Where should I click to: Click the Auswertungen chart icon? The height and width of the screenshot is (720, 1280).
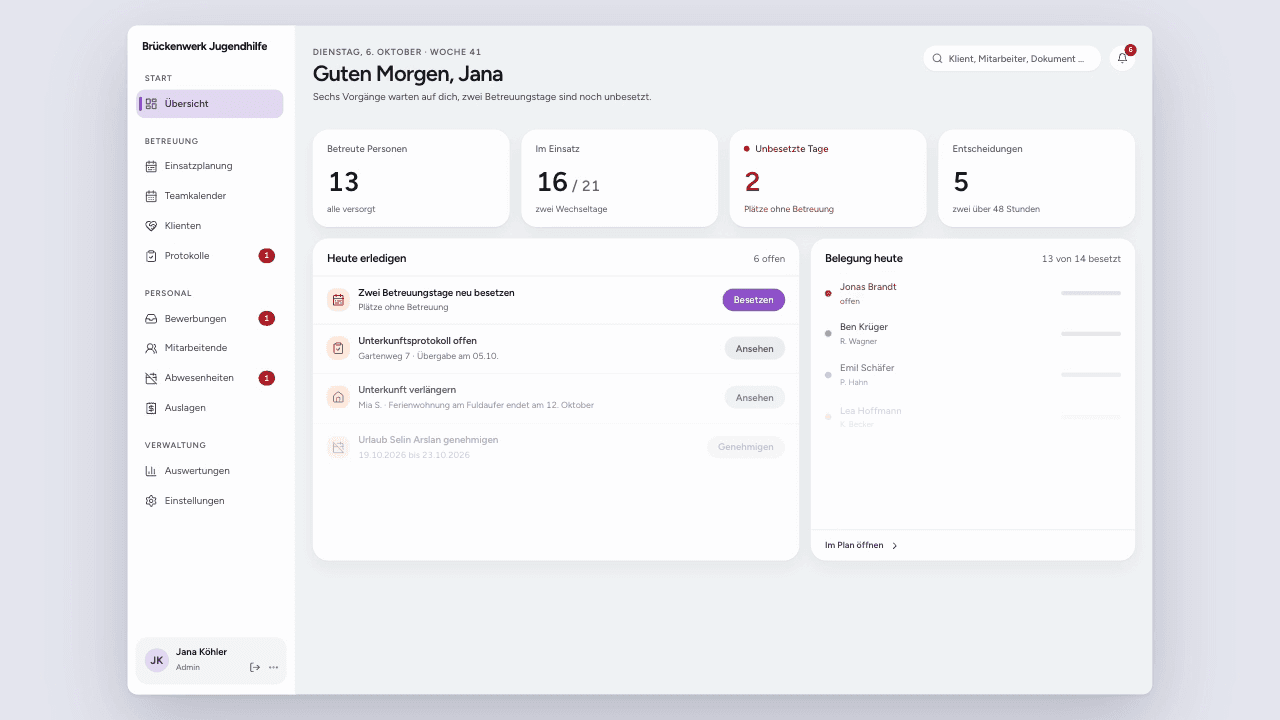tap(151, 471)
